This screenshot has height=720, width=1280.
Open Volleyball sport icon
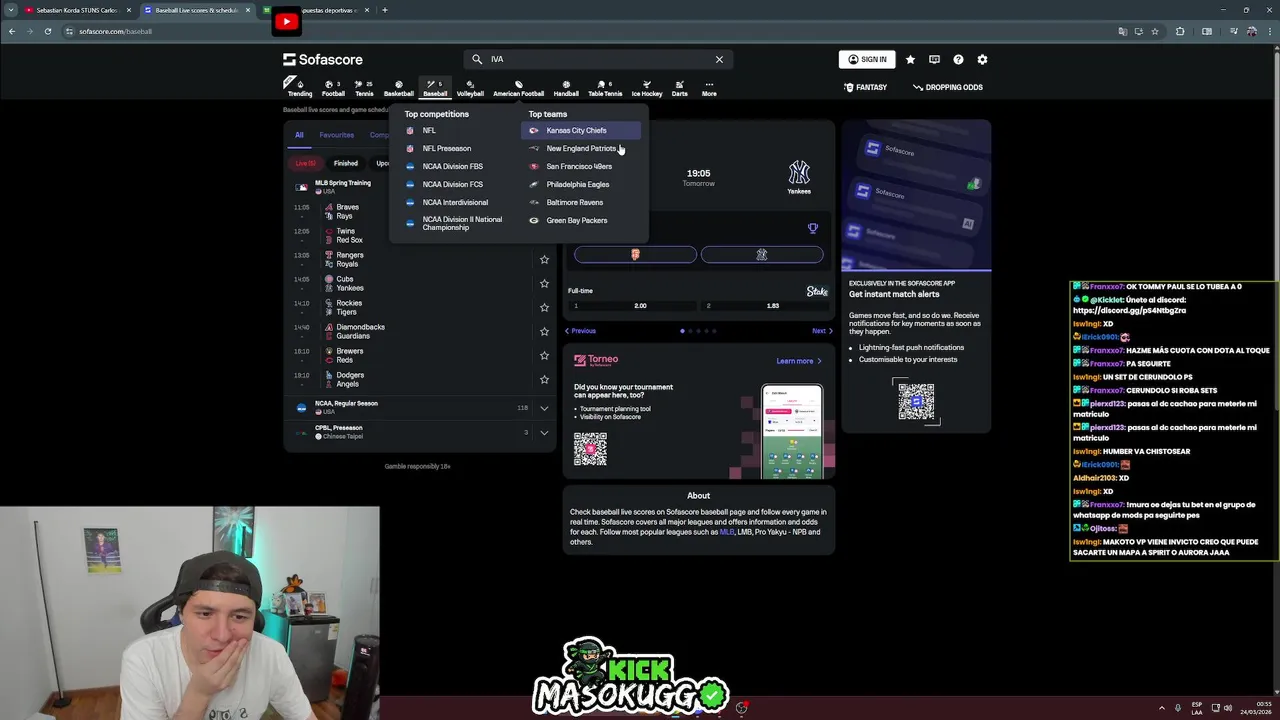[x=470, y=88]
